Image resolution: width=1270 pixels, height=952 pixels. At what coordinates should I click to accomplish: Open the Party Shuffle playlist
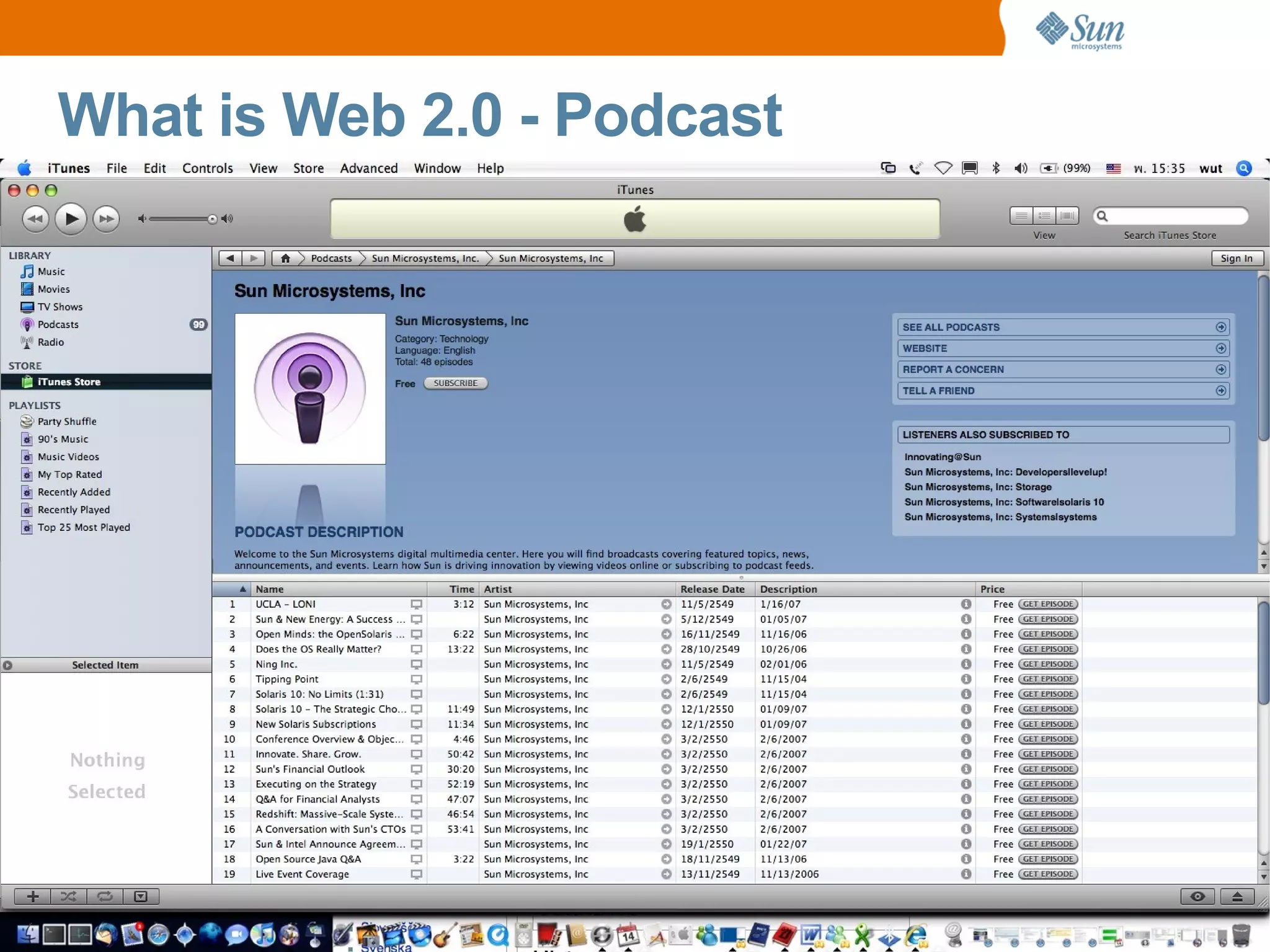(x=66, y=422)
